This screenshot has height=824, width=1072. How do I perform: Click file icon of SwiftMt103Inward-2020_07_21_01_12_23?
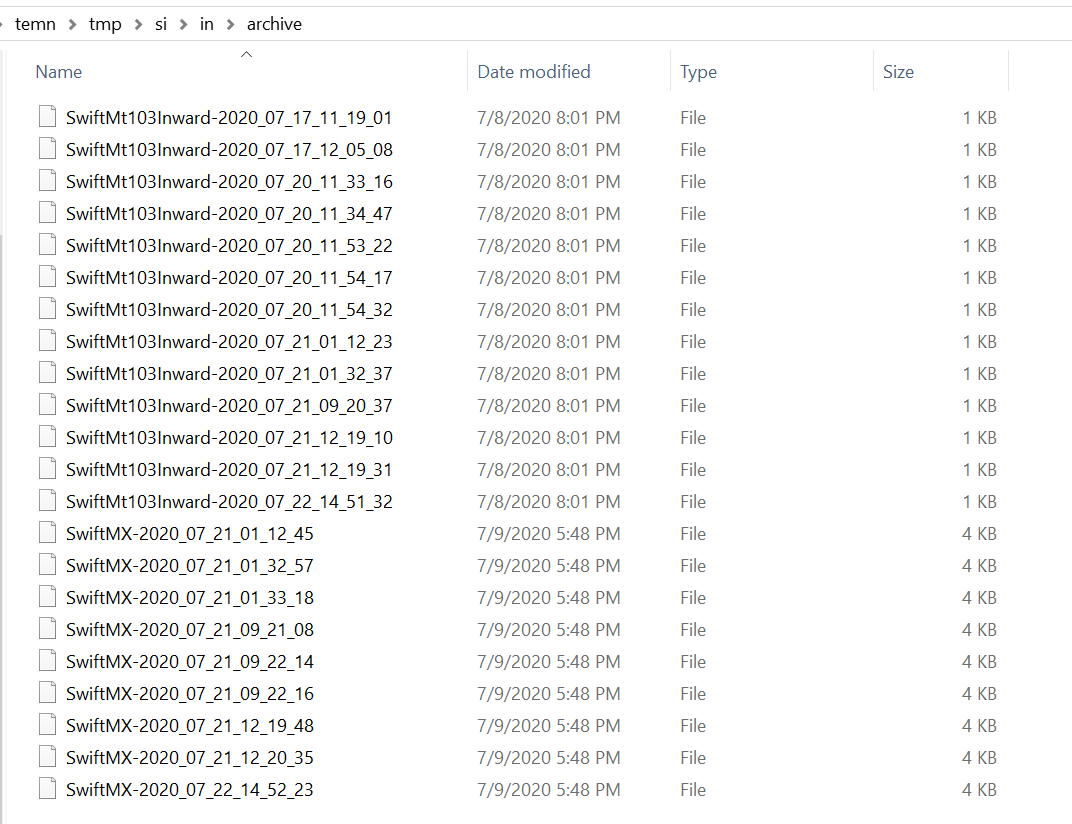[x=47, y=341]
